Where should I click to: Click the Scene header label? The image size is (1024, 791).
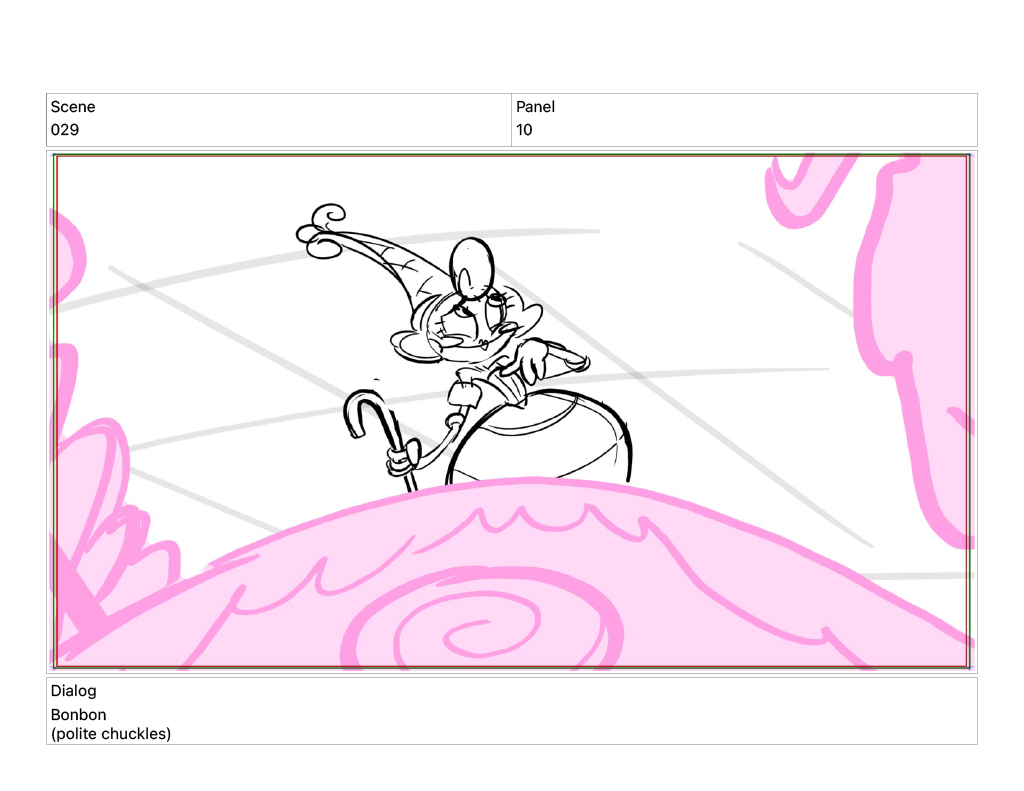(x=73, y=107)
